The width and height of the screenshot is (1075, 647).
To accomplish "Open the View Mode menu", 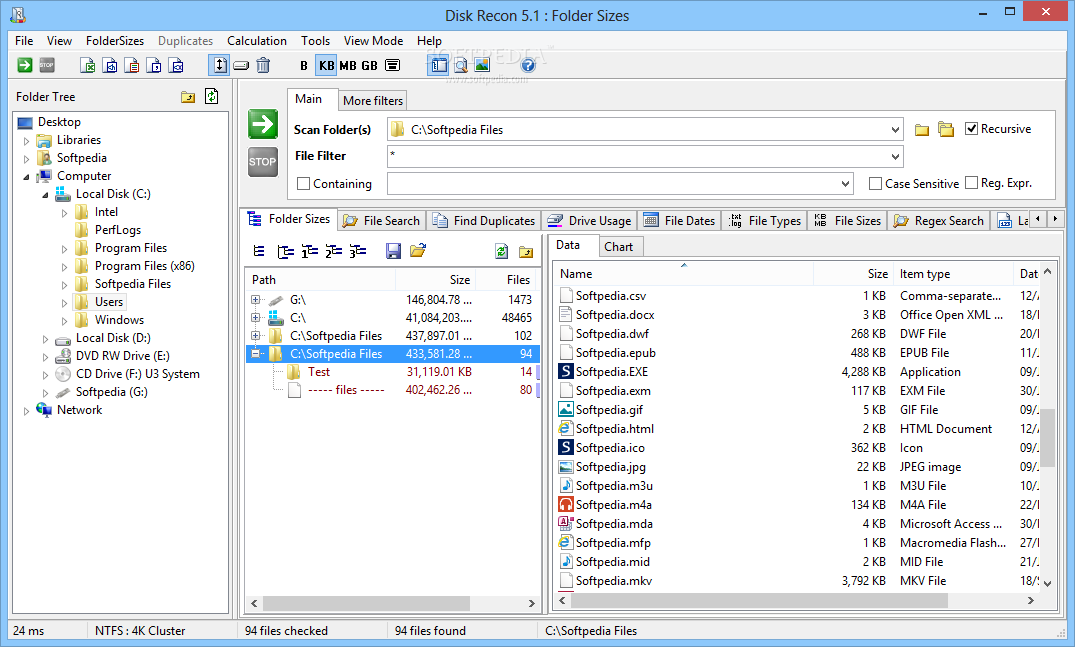I will tap(374, 41).
